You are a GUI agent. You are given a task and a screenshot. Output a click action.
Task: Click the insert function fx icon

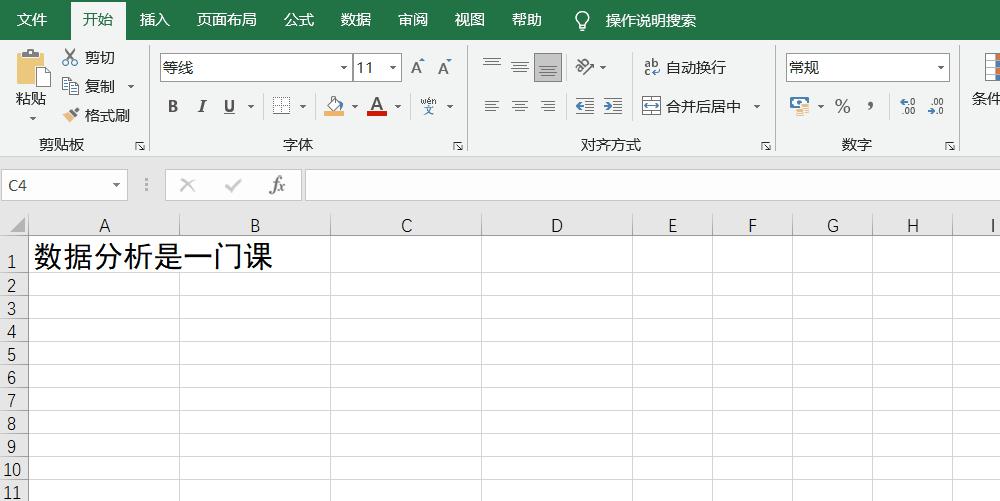point(277,185)
